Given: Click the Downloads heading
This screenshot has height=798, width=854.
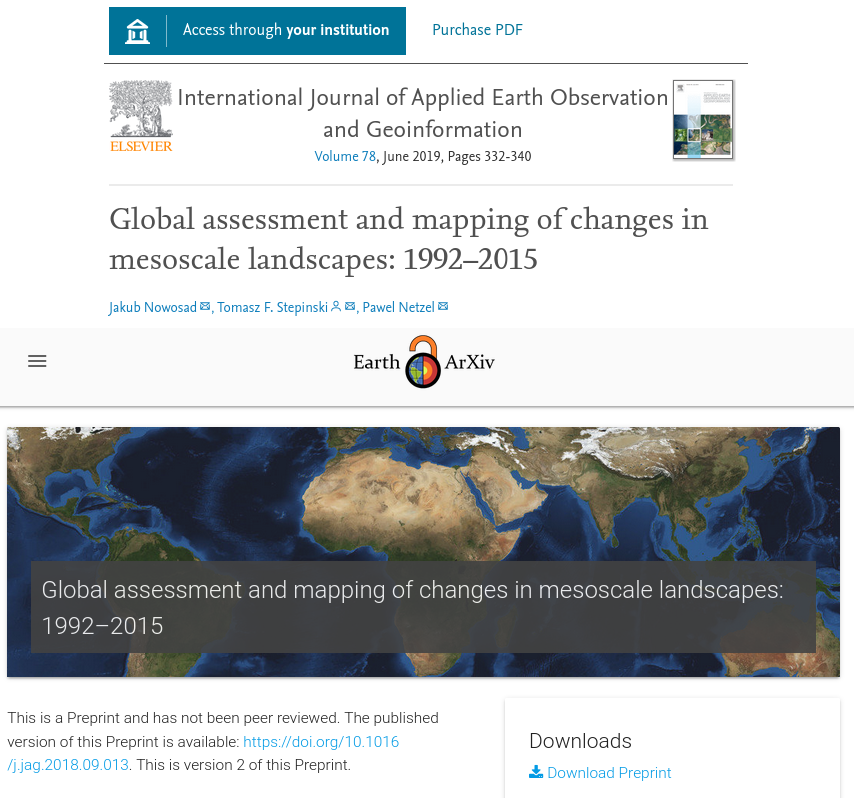Looking at the screenshot, I should [x=581, y=741].
